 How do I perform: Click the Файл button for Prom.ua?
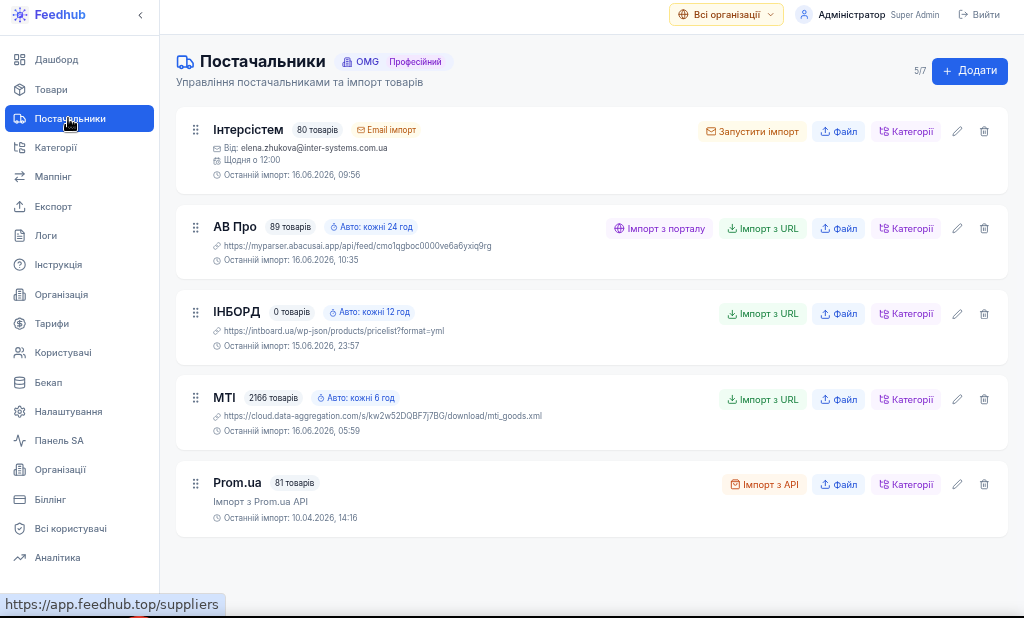click(x=839, y=485)
